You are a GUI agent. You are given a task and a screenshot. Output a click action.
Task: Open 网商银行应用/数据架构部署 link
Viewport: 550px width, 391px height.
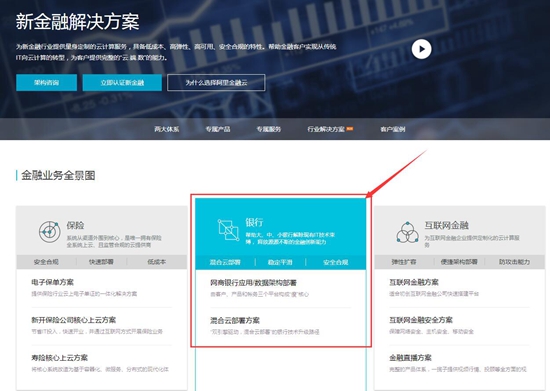click(253, 283)
